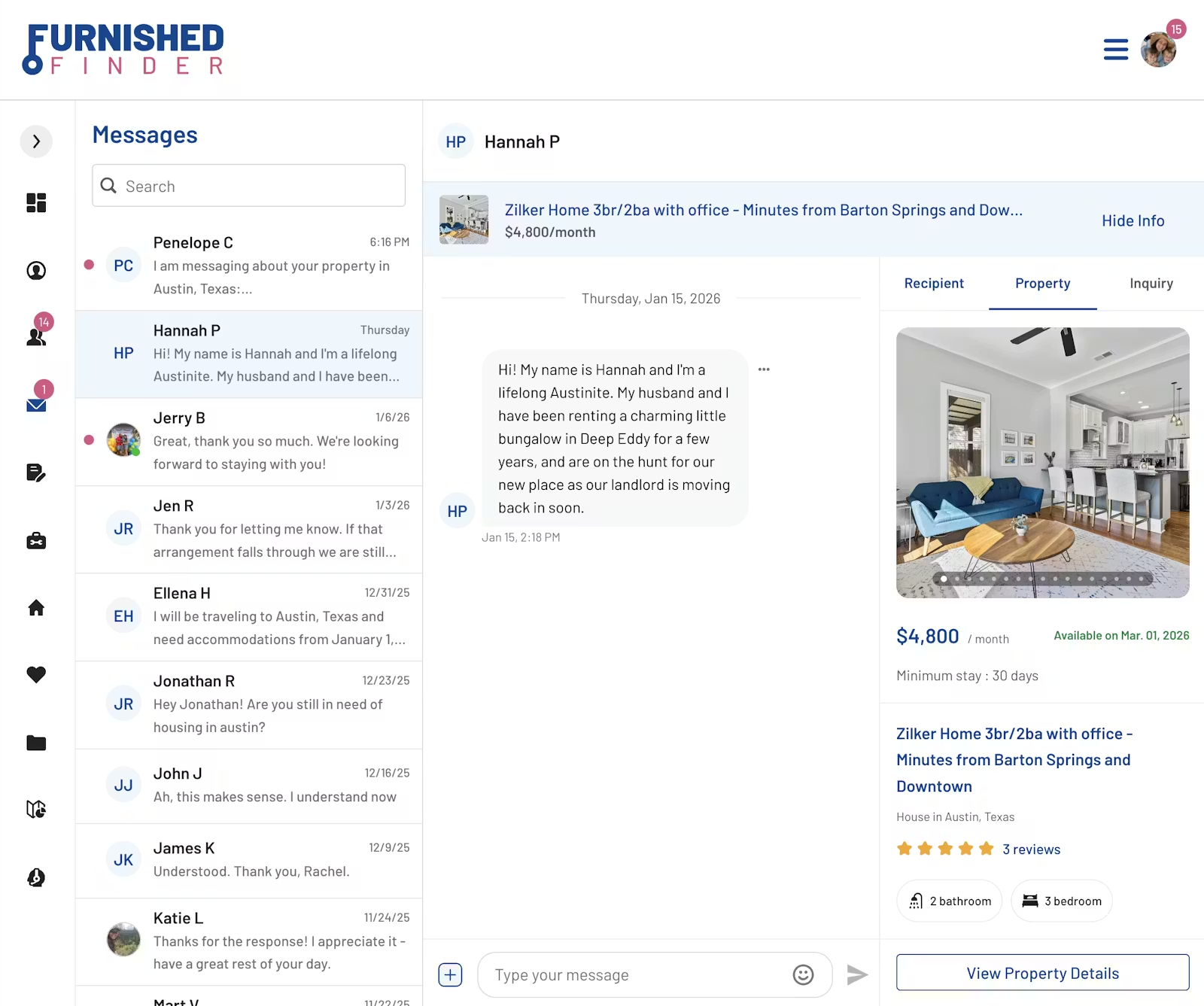Open leads with 14 notifications

36,338
